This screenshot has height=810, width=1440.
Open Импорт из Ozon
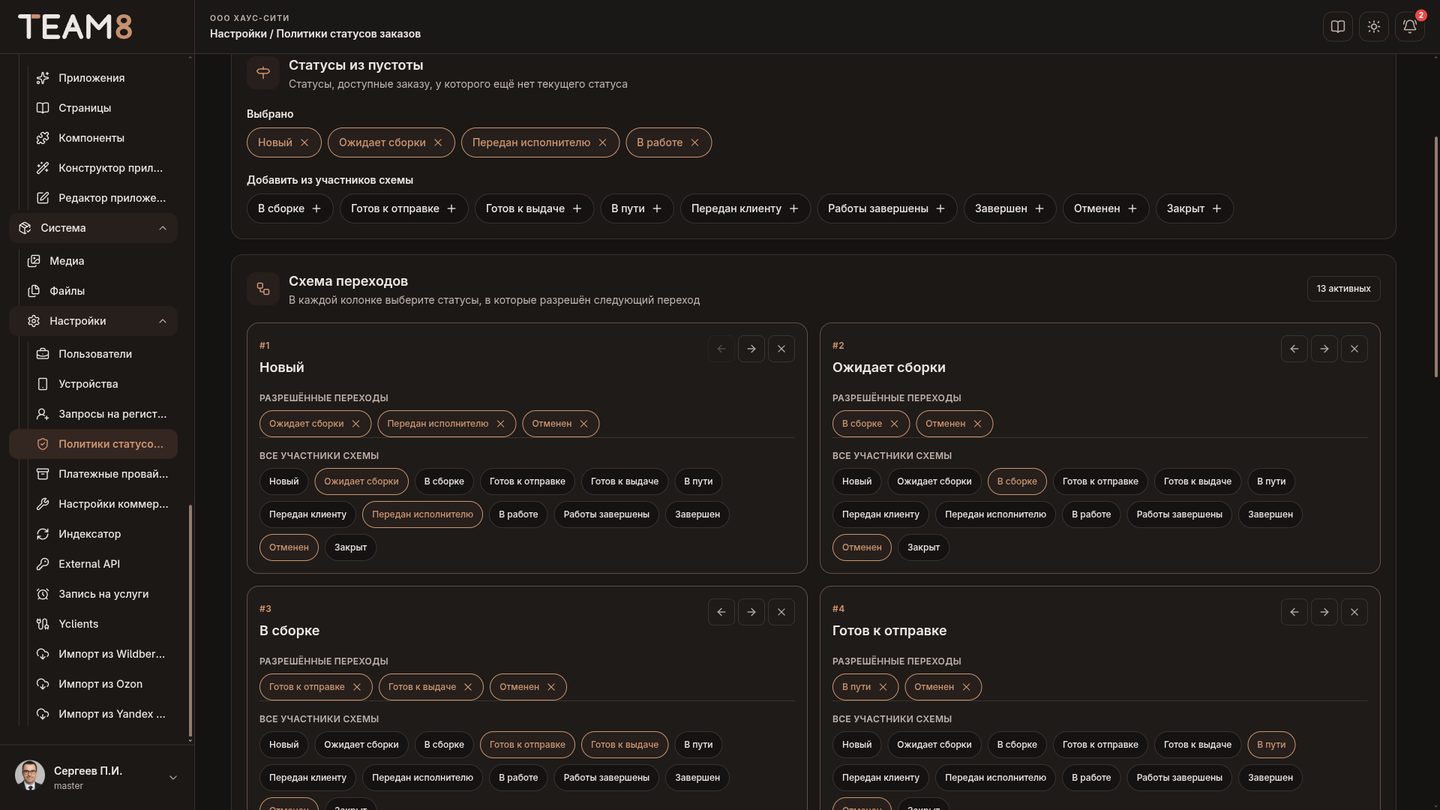click(98, 684)
